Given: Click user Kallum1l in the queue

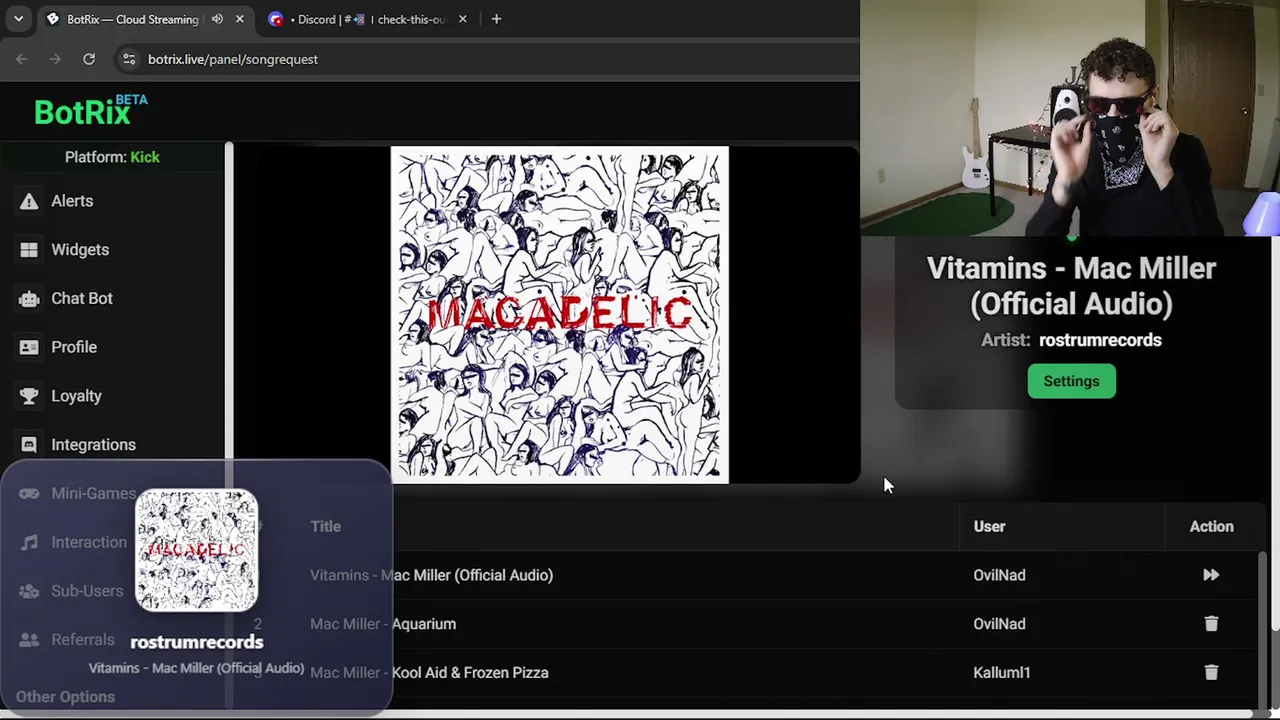Looking at the screenshot, I should point(1001,673).
